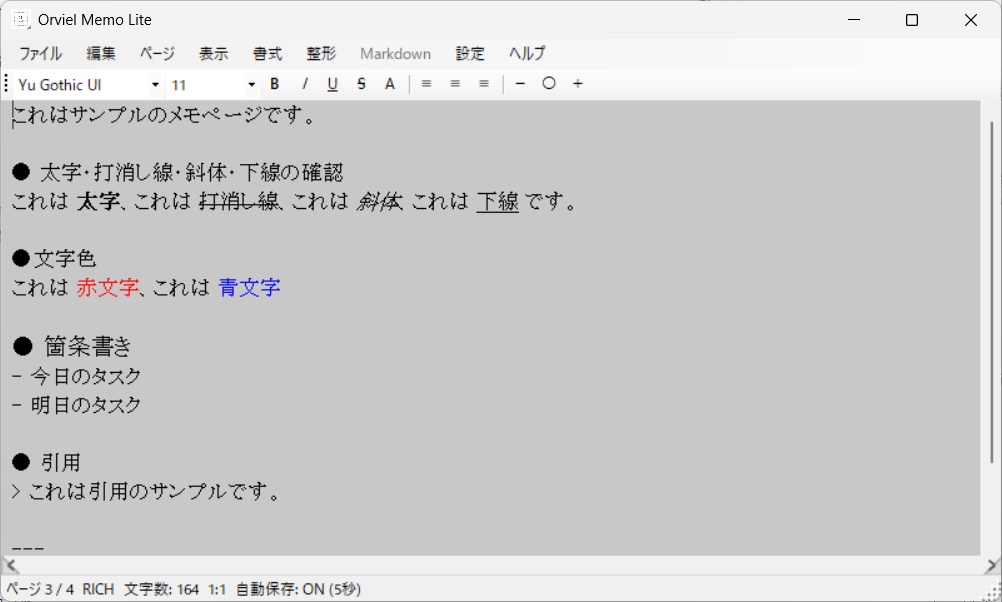Align text left
Viewport: 1002px width, 602px height.
[x=426, y=84]
